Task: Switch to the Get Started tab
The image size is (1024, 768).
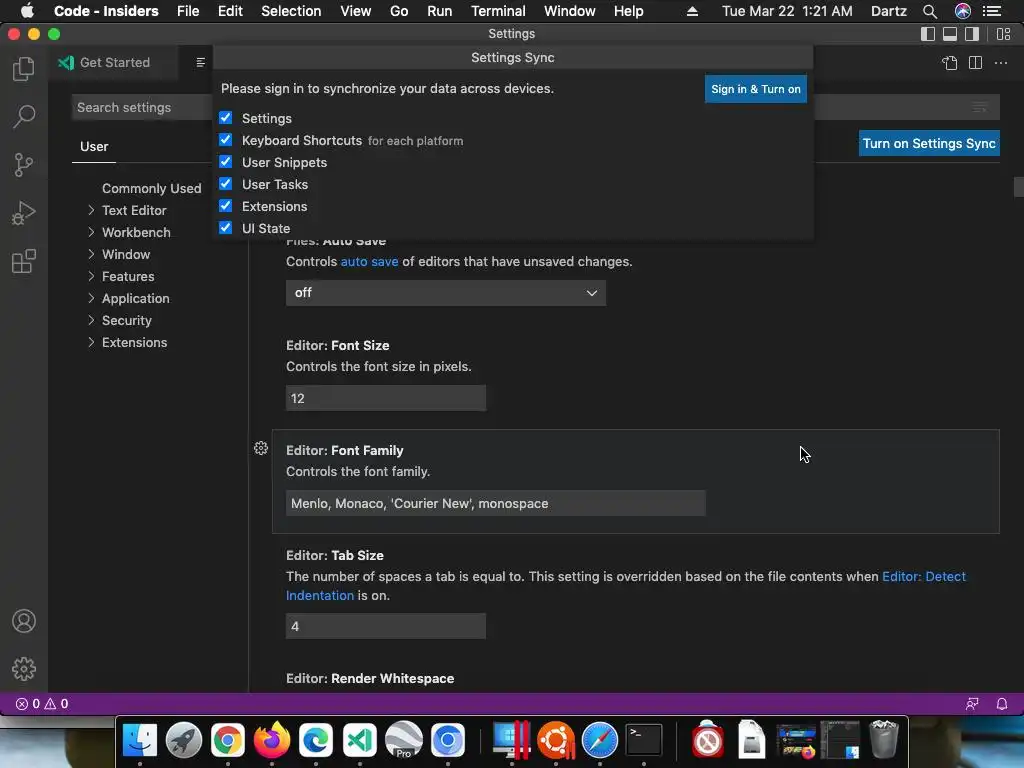Action: click(x=113, y=63)
